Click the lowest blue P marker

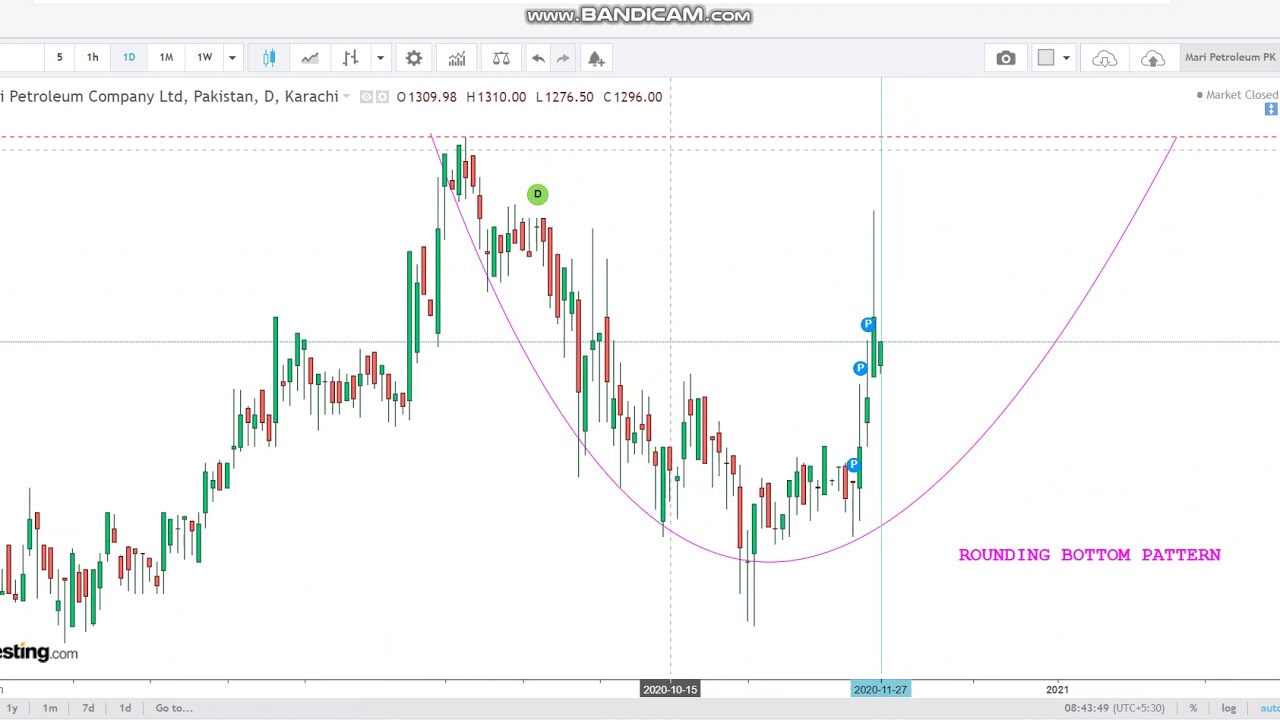coord(853,465)
